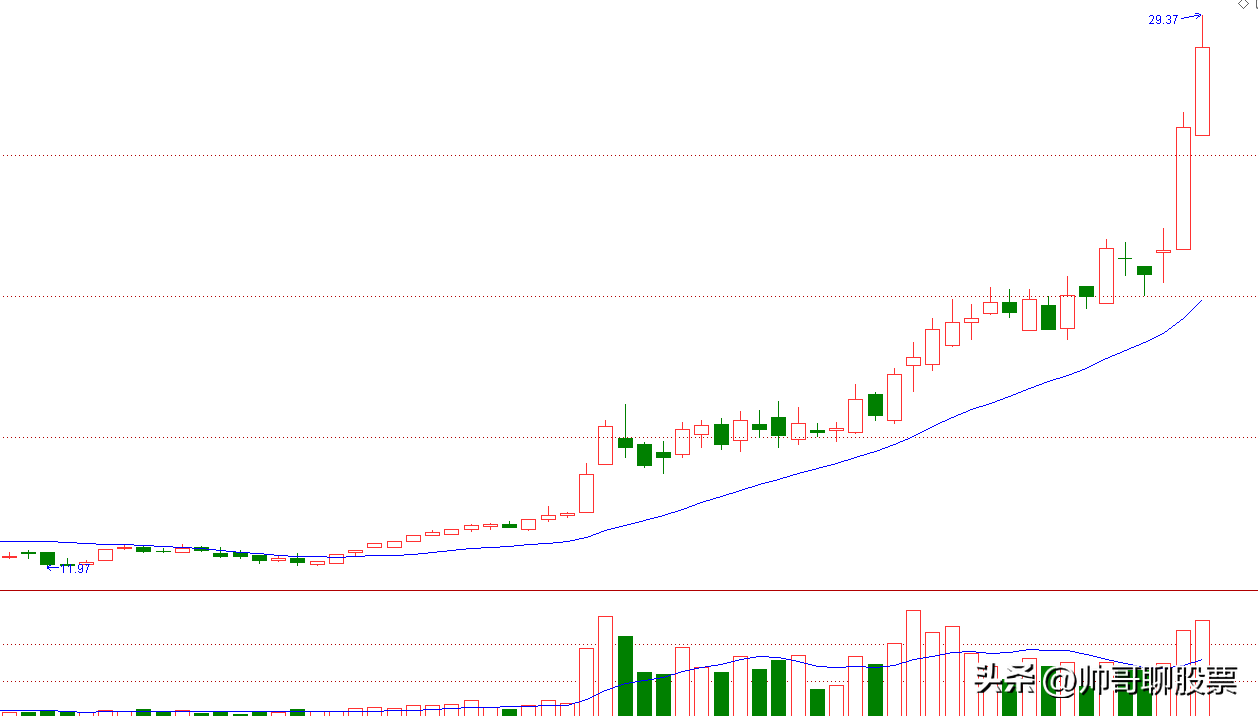
Task: Click the tallest green volume bar
Action: (x=625, y=675)
